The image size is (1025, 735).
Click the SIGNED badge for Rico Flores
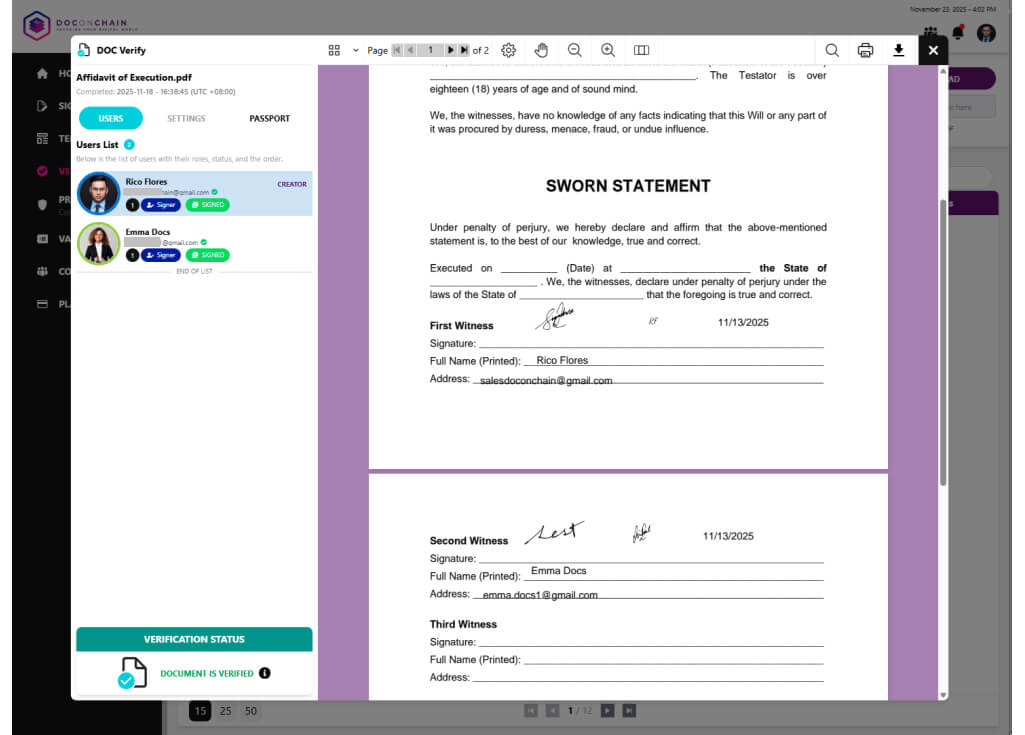coord(207,205)
